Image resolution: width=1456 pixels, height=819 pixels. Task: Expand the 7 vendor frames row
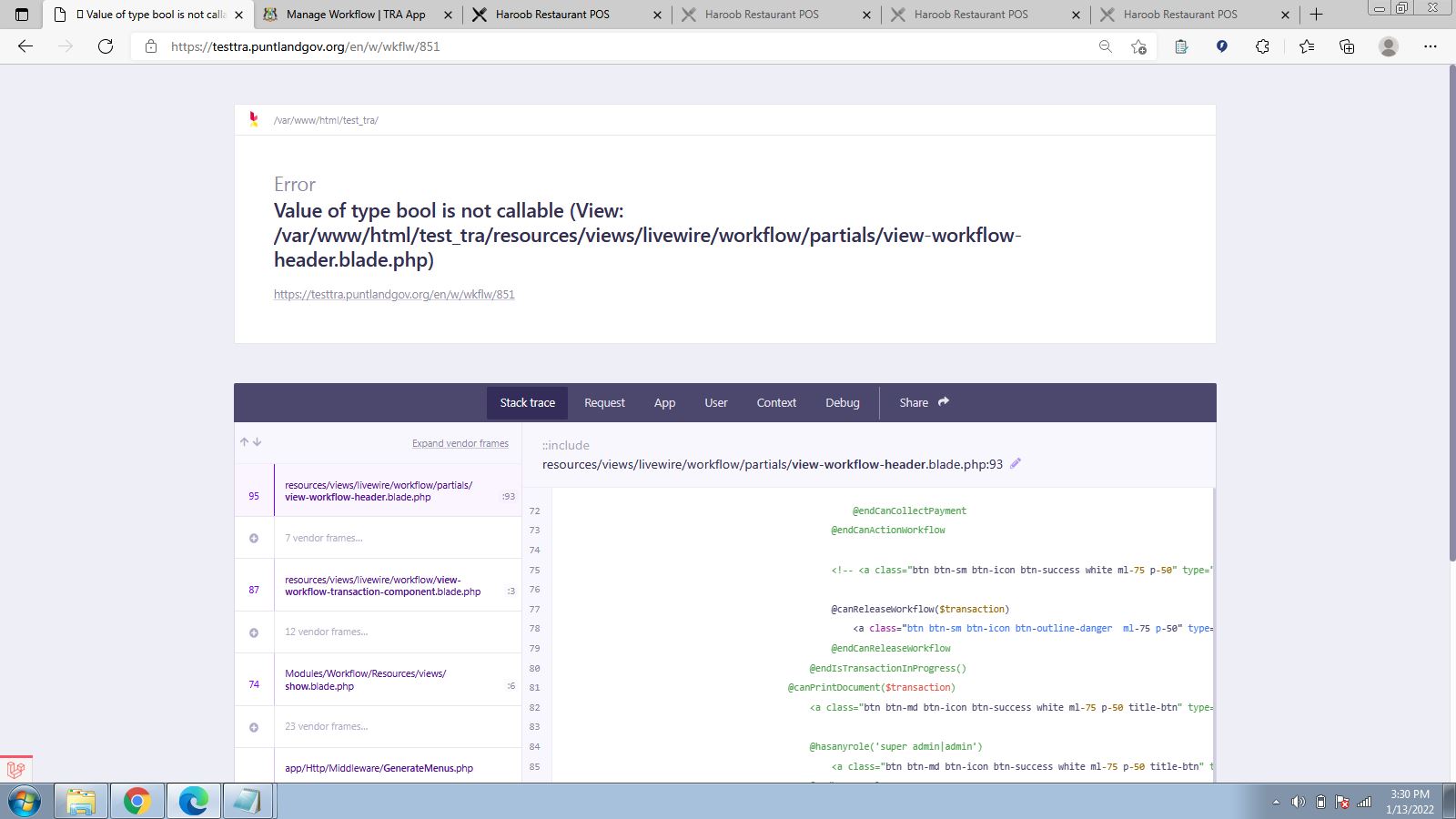click(378, 538)
